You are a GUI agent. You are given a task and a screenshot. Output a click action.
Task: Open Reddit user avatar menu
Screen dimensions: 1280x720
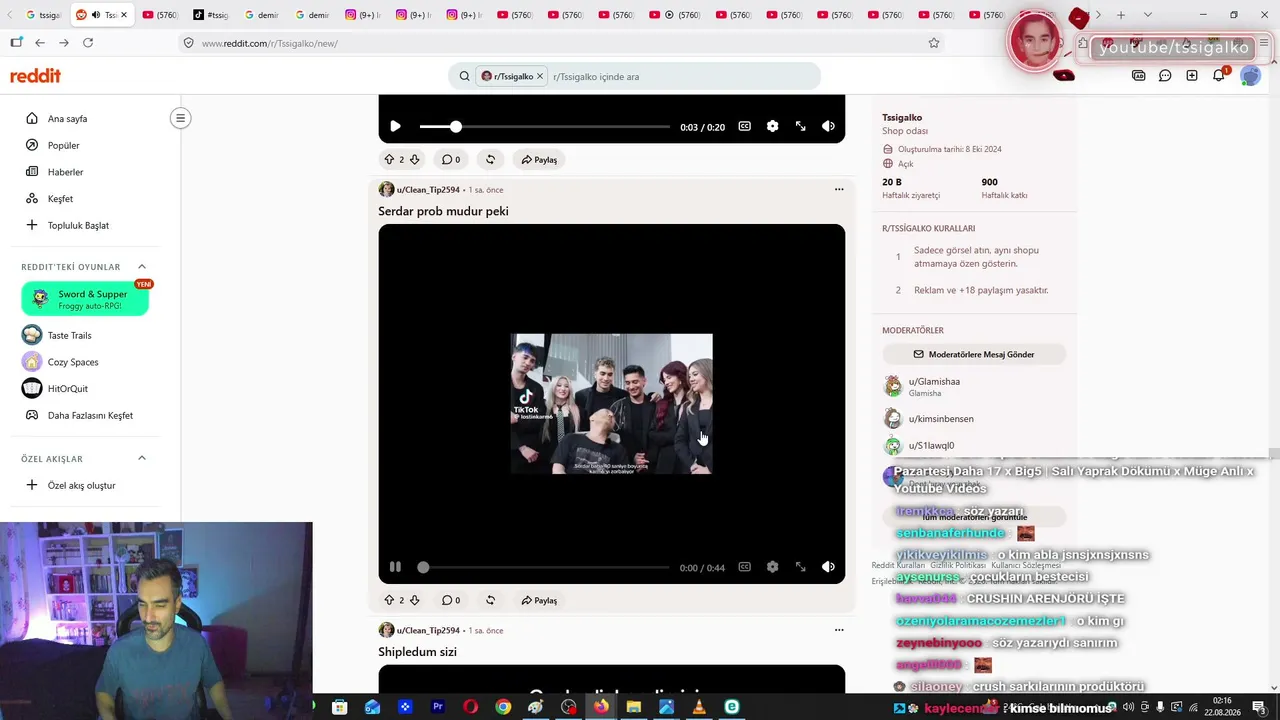click(x=1250, y=75)
